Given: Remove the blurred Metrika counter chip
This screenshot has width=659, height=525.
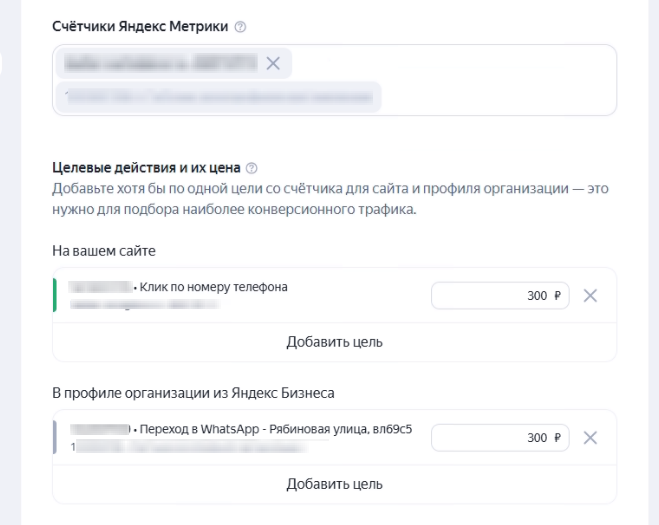Looking at the screenshot, I should click(x=273, y=63).
